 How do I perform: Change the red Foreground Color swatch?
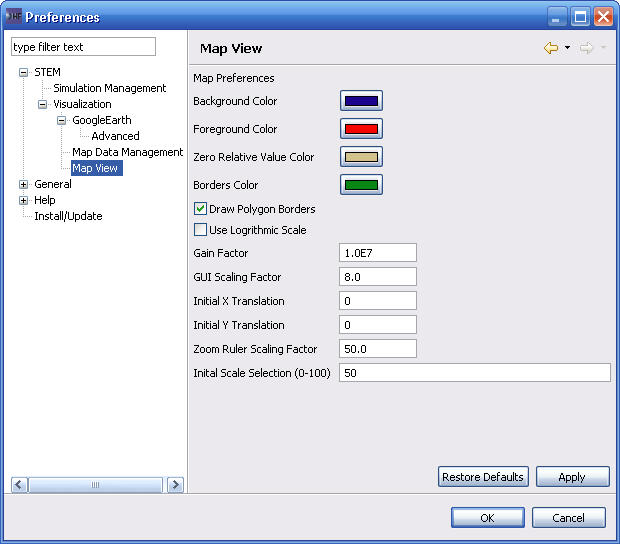361,129
